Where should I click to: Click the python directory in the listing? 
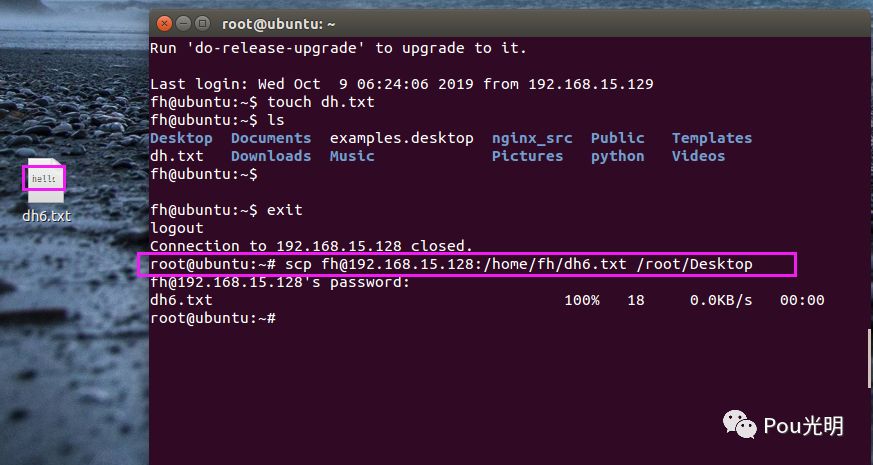[x=617, y=156]
